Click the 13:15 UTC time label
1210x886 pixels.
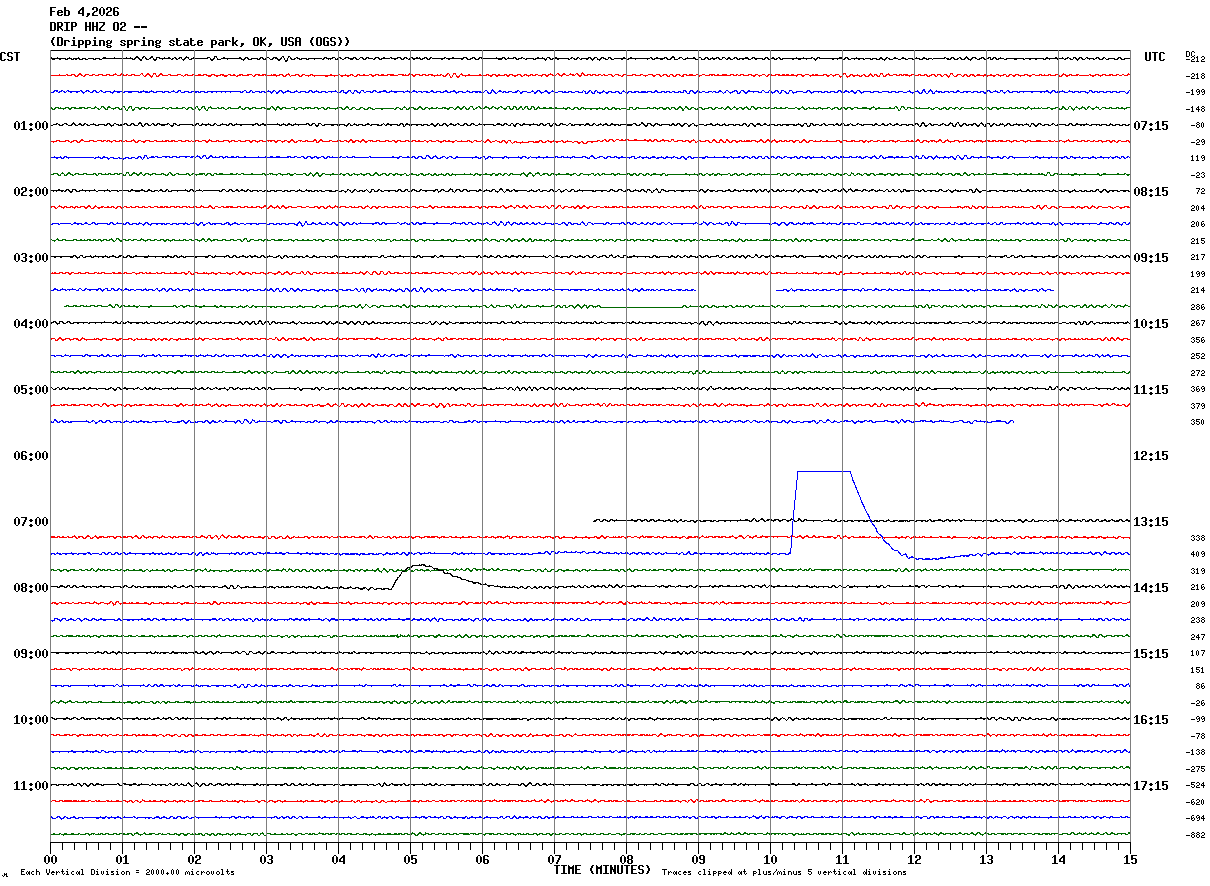[x=1150, y=522]
